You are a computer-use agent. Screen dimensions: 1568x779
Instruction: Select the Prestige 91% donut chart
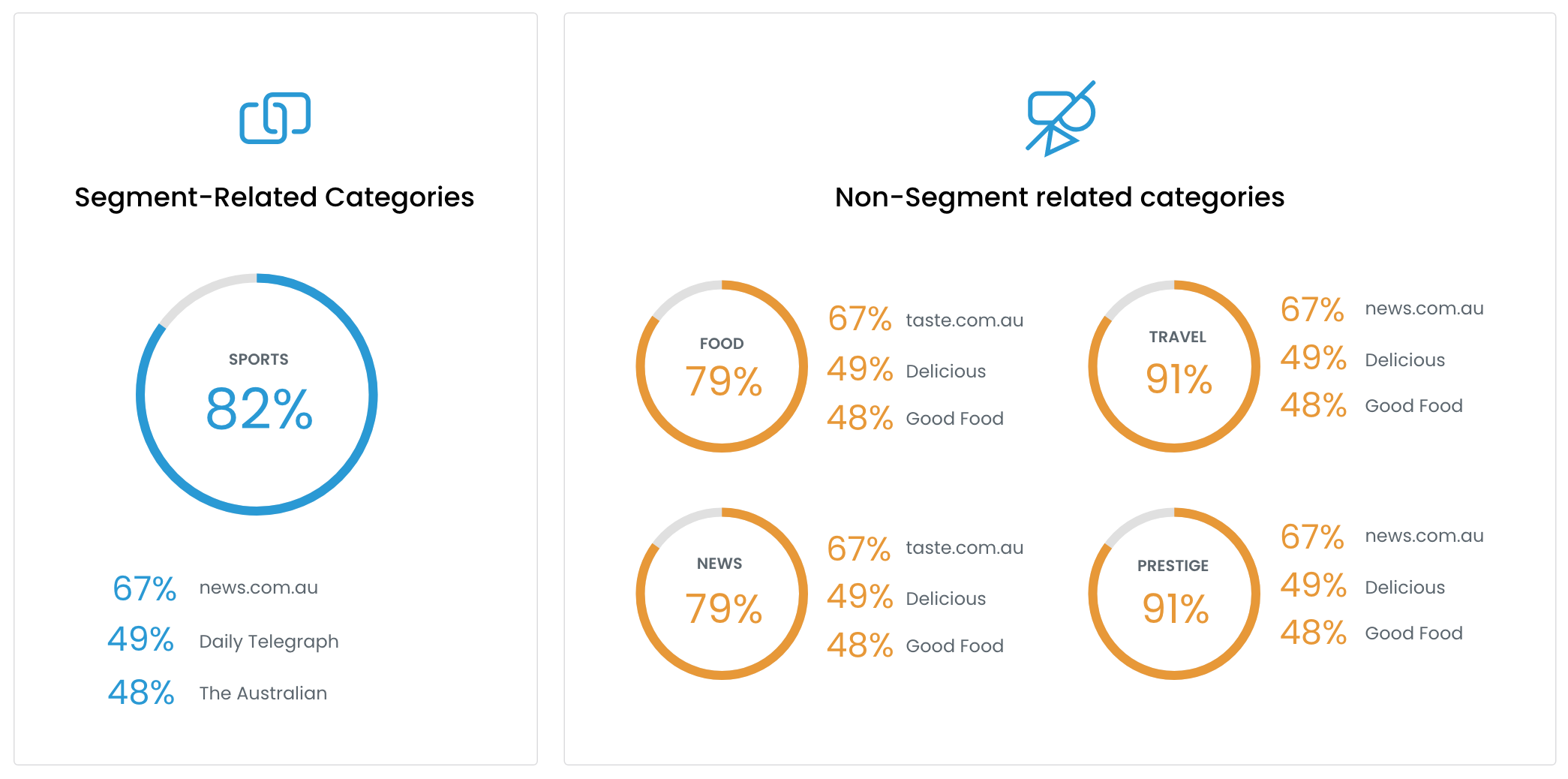(1174, 594)
